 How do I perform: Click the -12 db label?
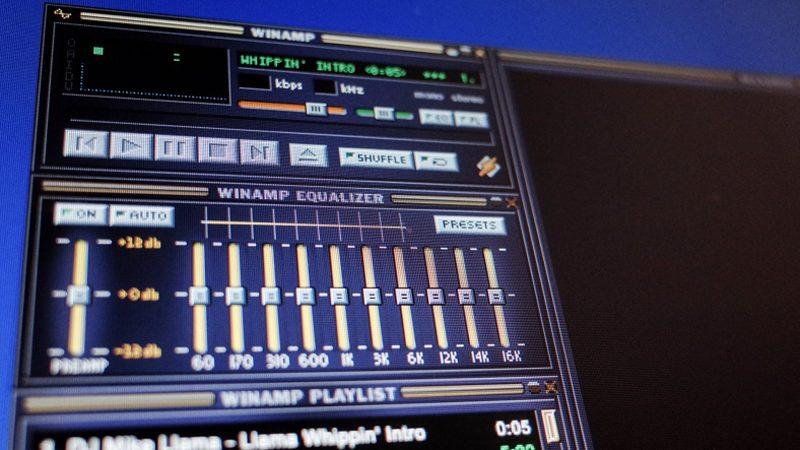137,351
